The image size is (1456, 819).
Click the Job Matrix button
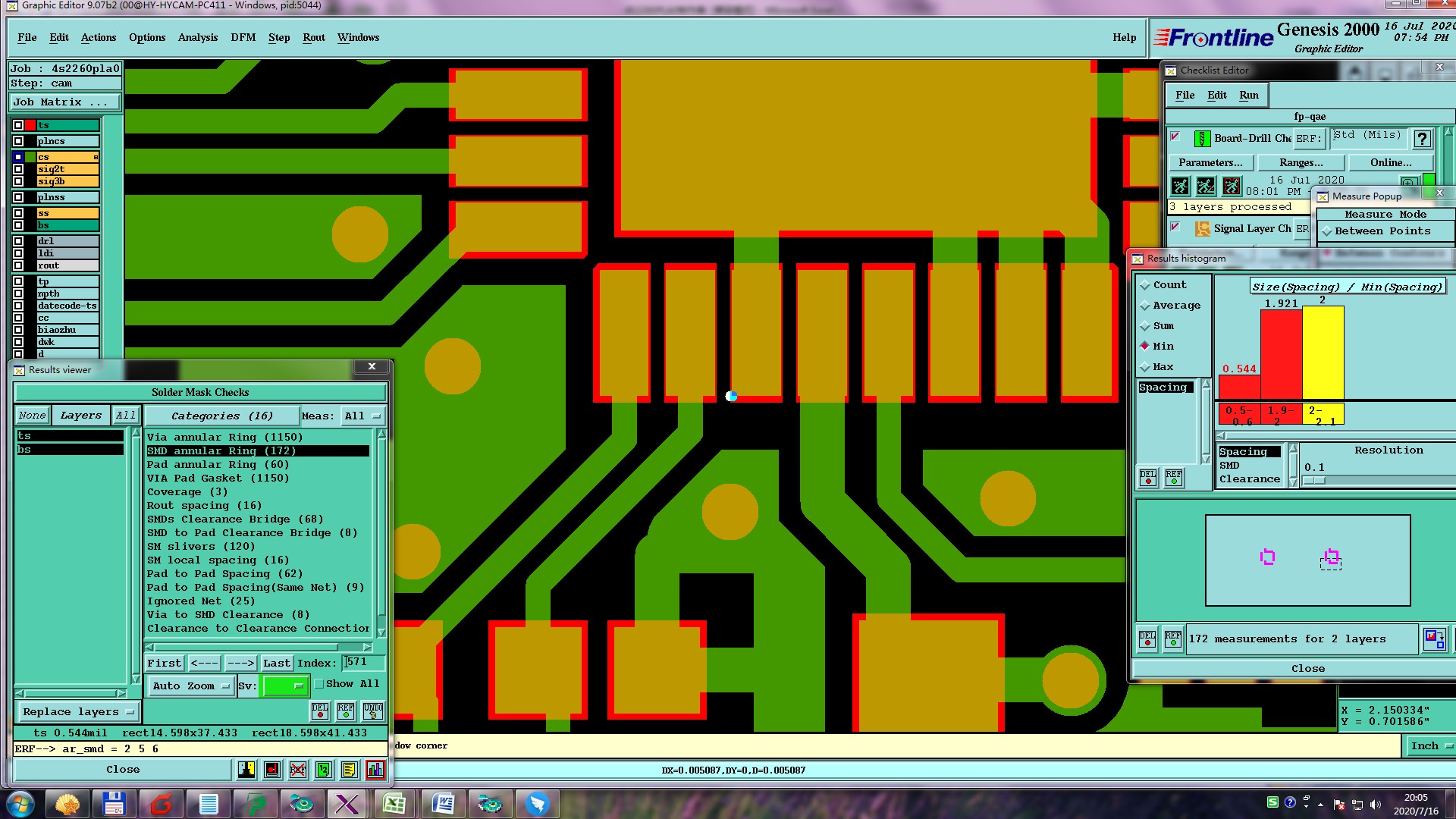(x=64, y=102)
